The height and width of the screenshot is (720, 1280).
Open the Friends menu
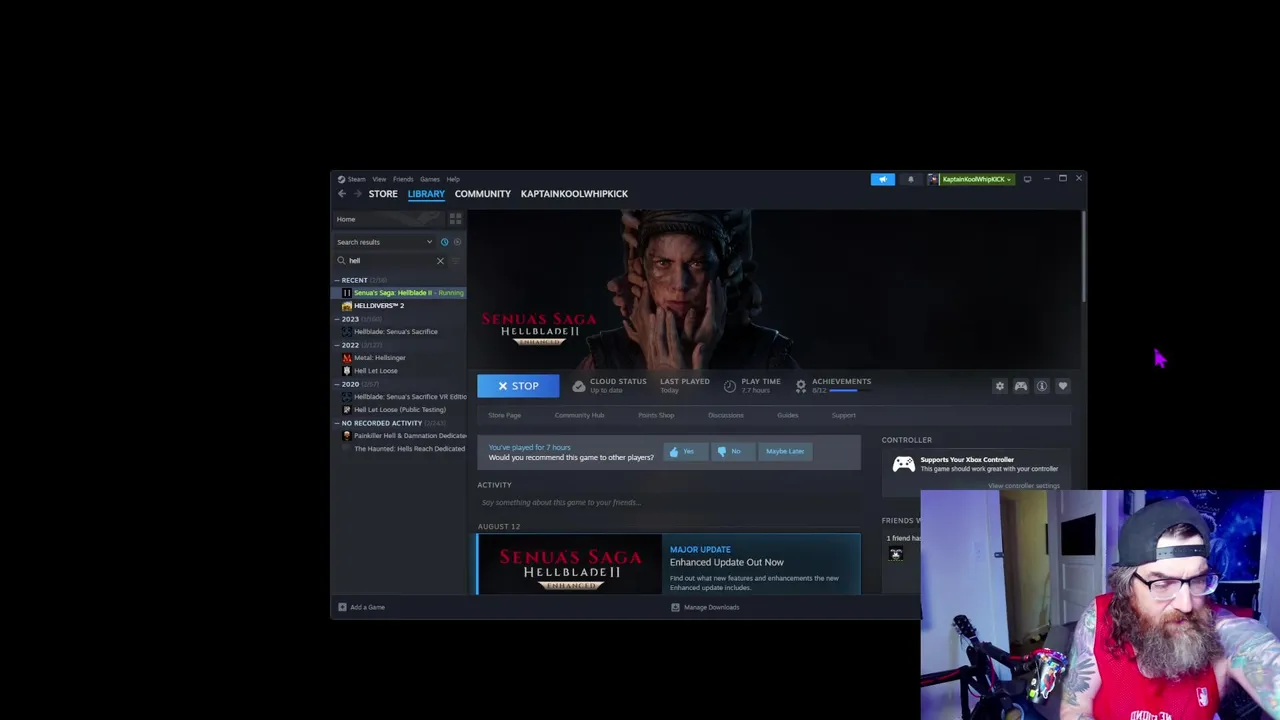(403, 179)
